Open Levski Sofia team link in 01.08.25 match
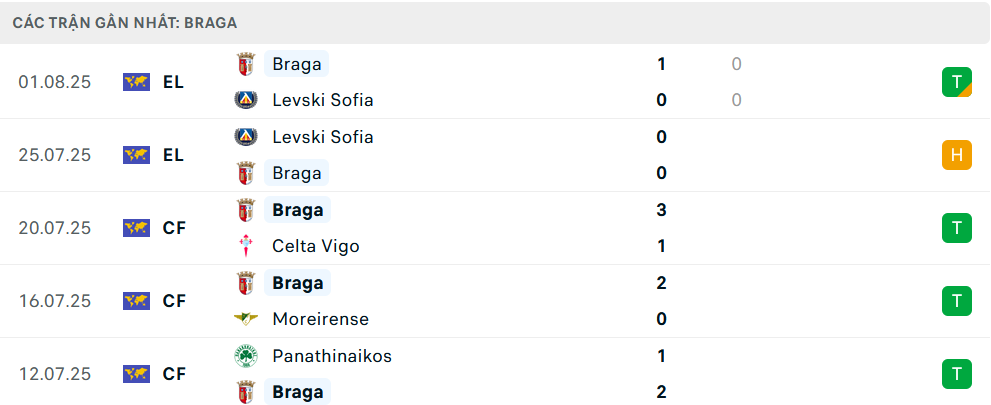This screenshot has height=405, width=991. tap(322, 100)
